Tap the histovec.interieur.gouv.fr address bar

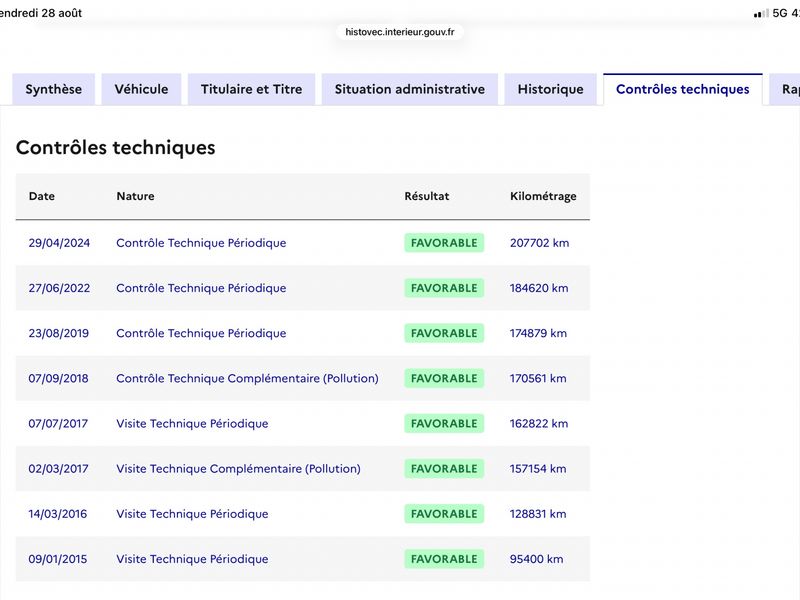(399, 32)
